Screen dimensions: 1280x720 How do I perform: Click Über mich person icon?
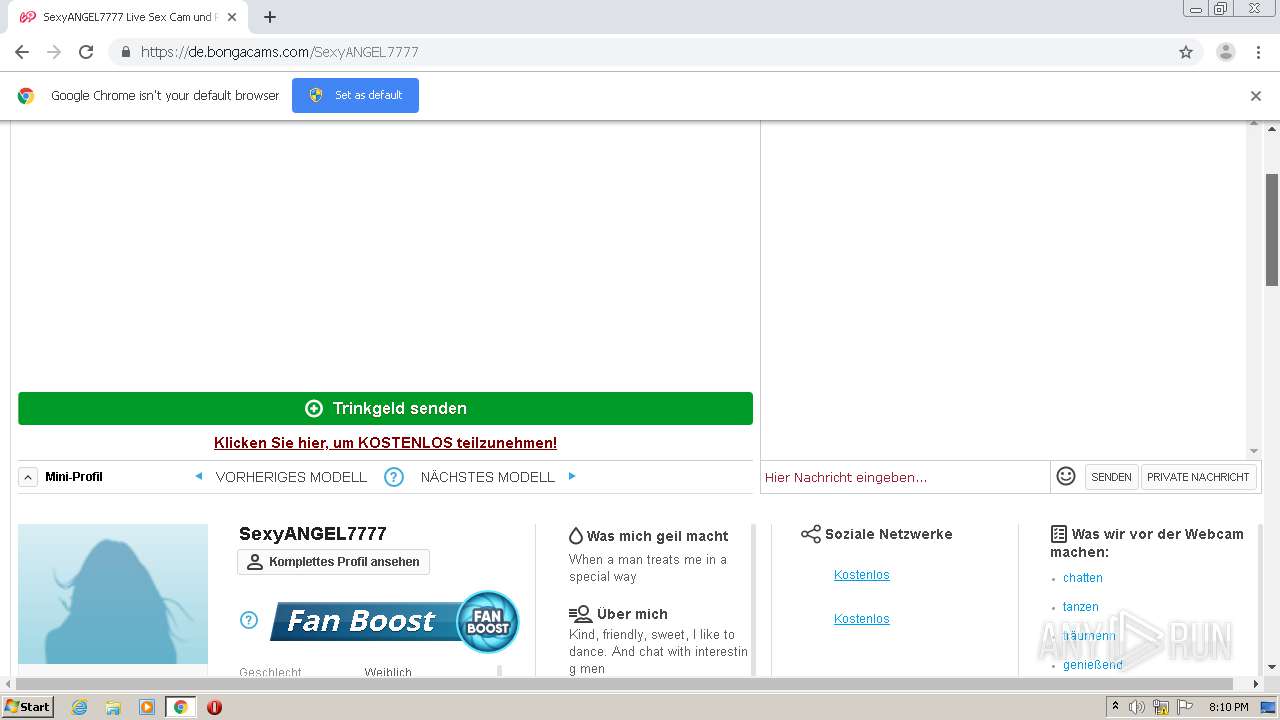[580, 614]
